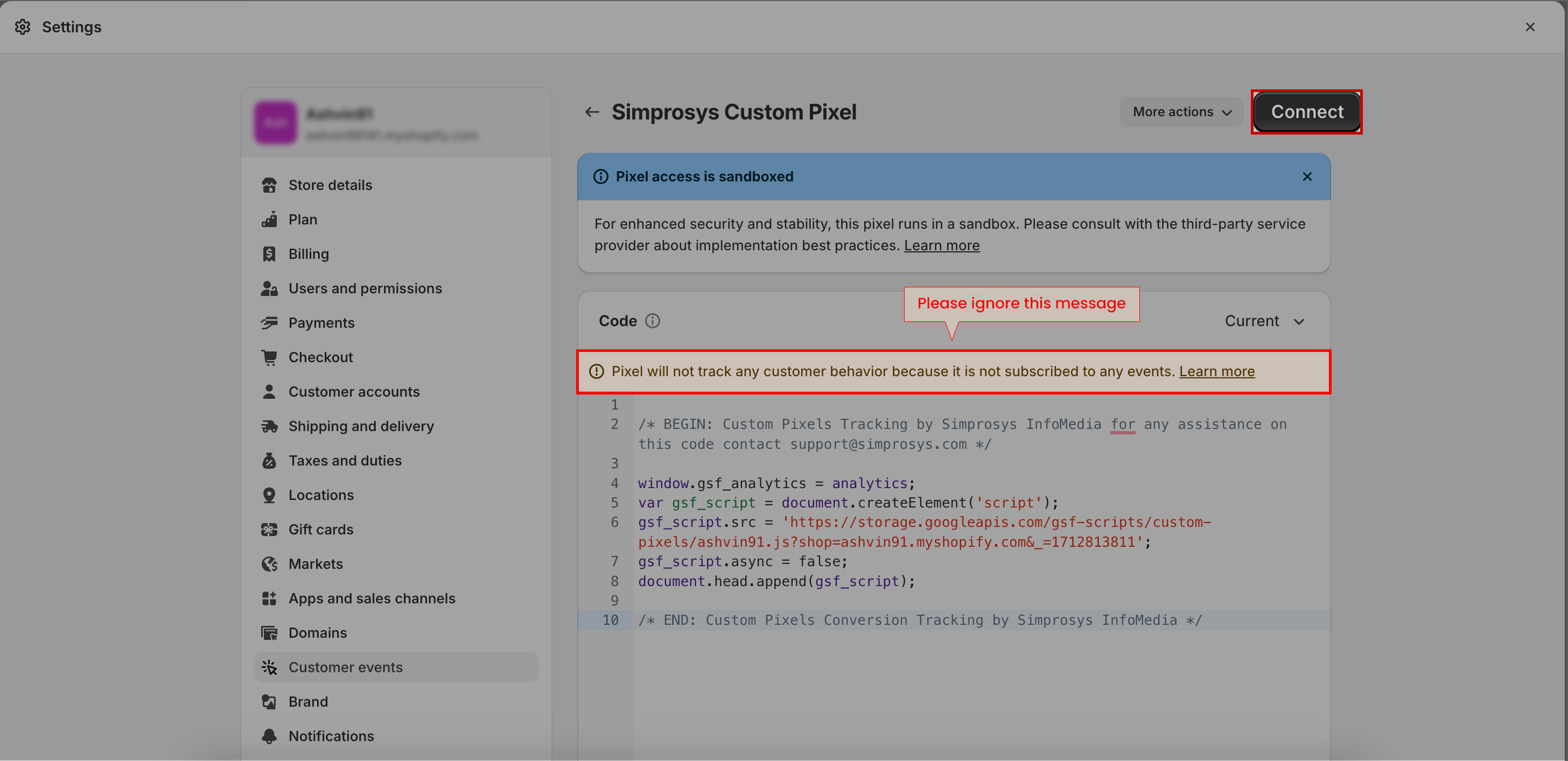1568x761 pixels.
Task: Open the More actions dropdown
Action: point(1181,112)
